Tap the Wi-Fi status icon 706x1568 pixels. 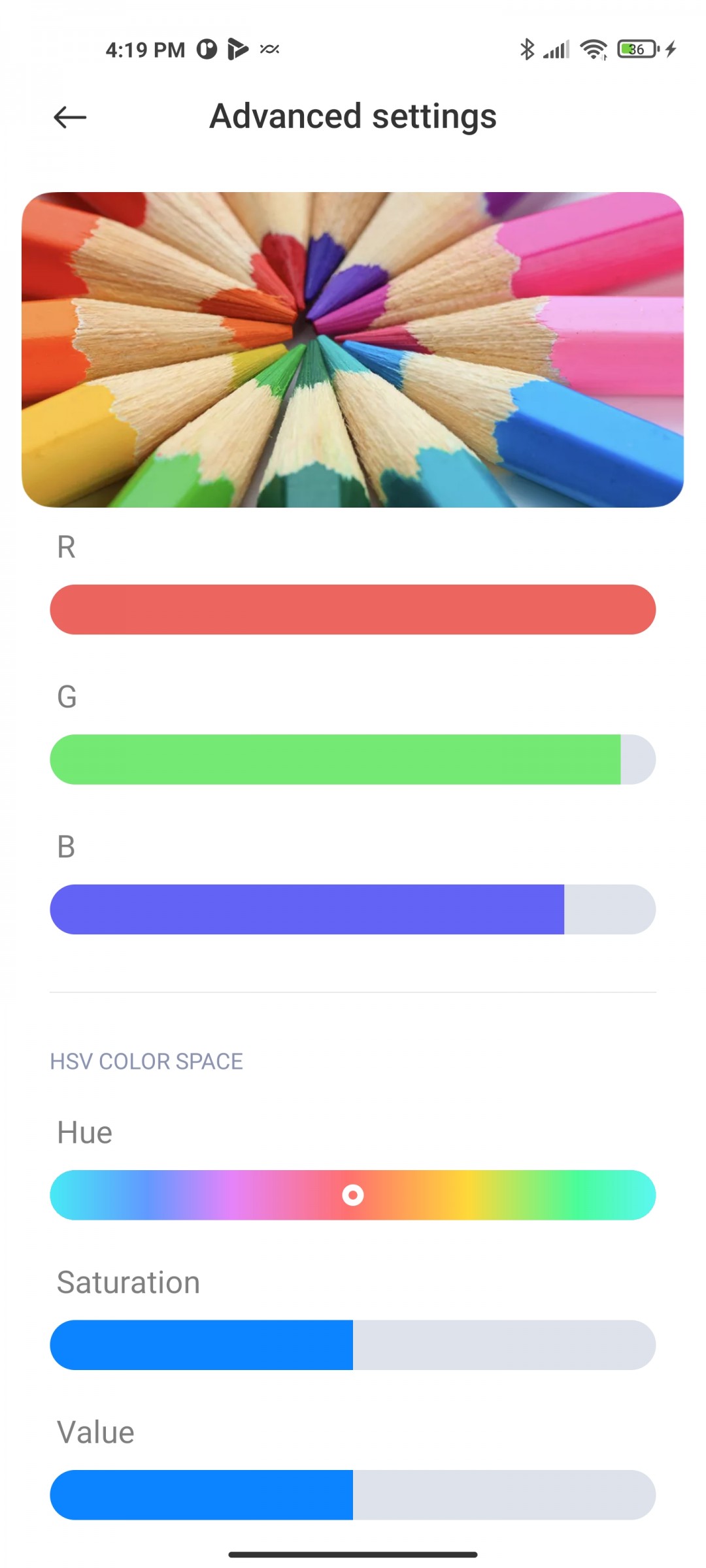(x=594, y=50)
